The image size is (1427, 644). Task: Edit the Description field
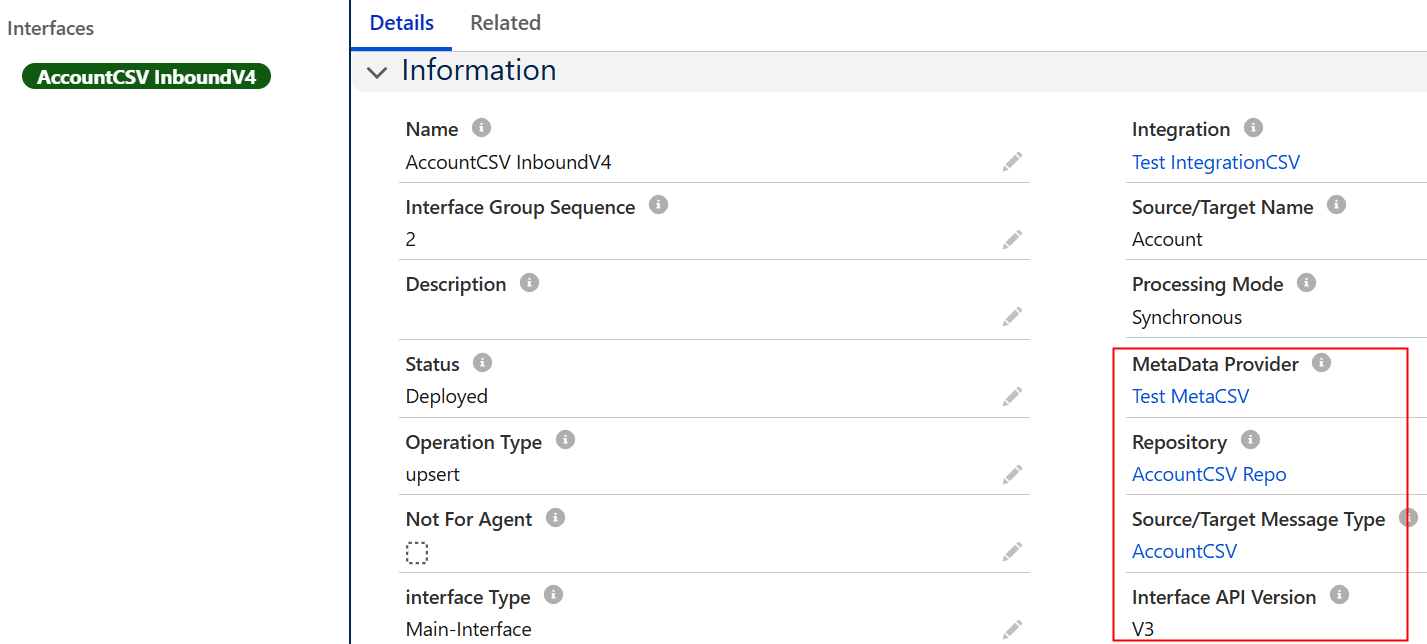[1013, 316]
